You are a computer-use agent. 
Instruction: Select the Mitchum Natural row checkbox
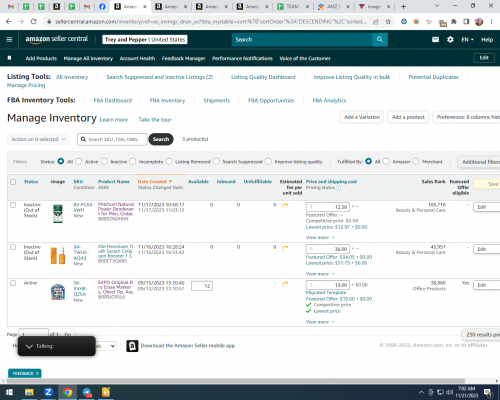click(x=13, y=205)
